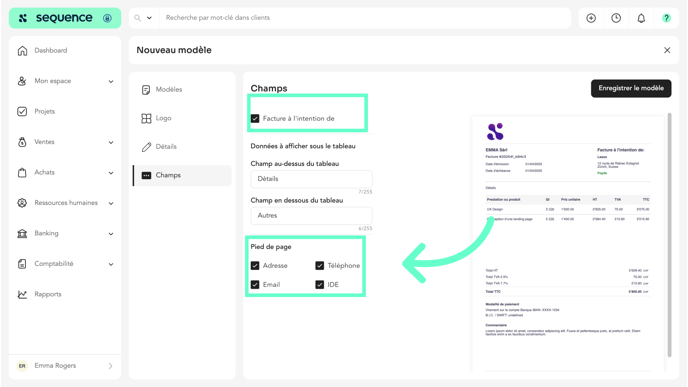Click the ER user avatar

22,366
